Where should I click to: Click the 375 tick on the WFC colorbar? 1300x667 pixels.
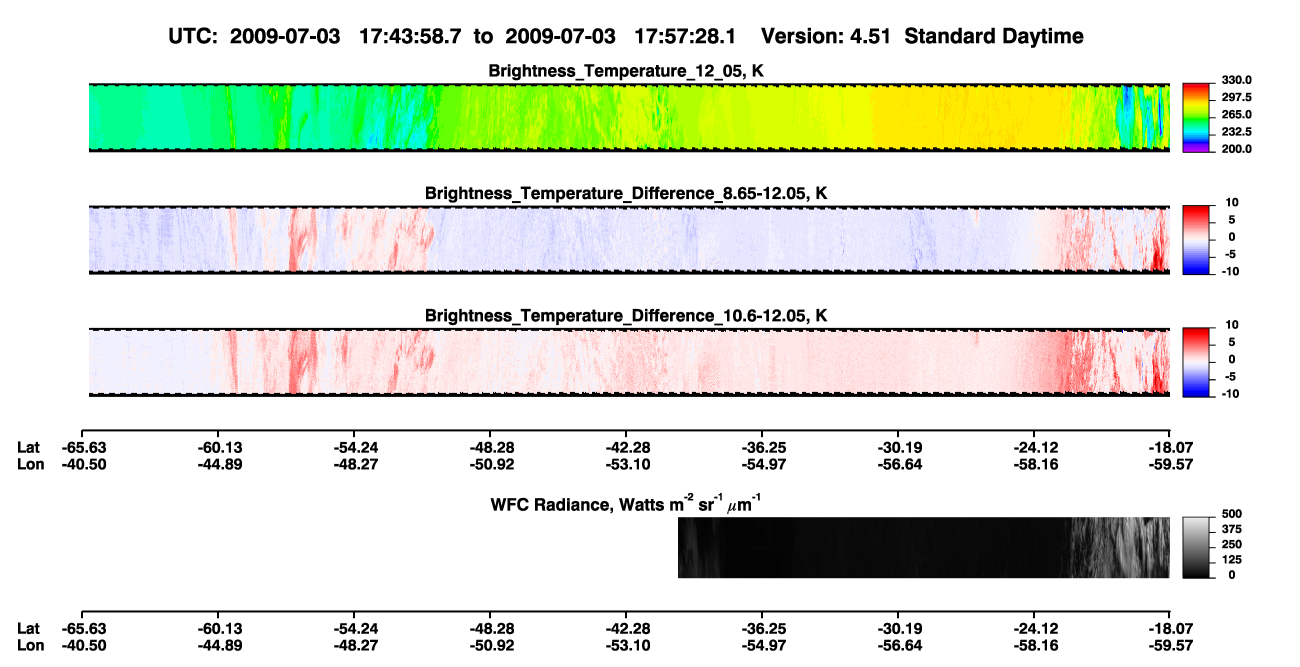[x=1232, y=529]
